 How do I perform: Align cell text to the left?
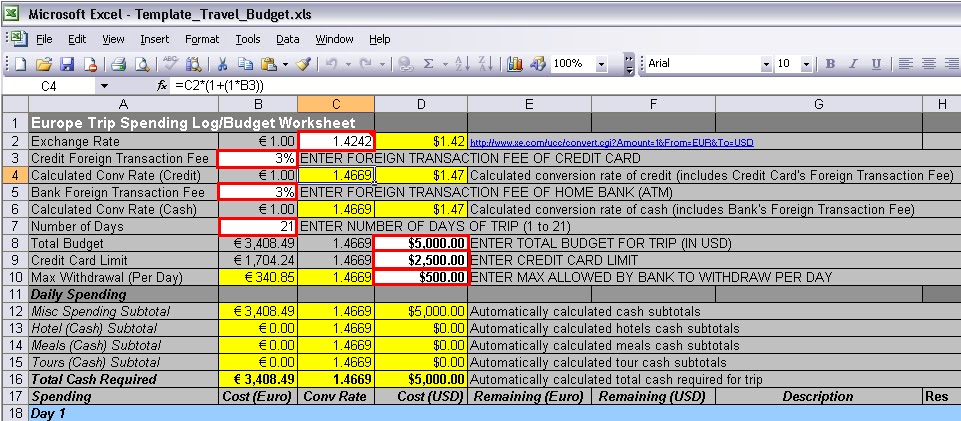point(905,64)
